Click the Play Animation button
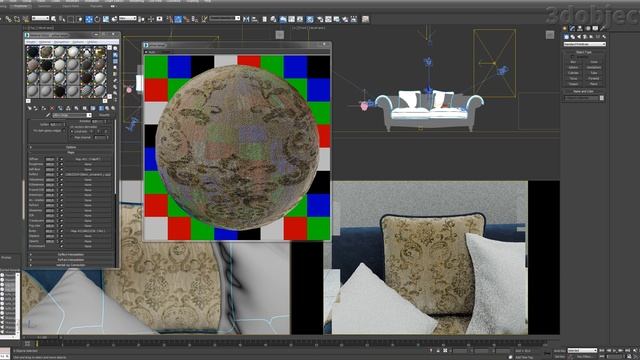This screenshot has height=360, width=640. click(615, 350)
